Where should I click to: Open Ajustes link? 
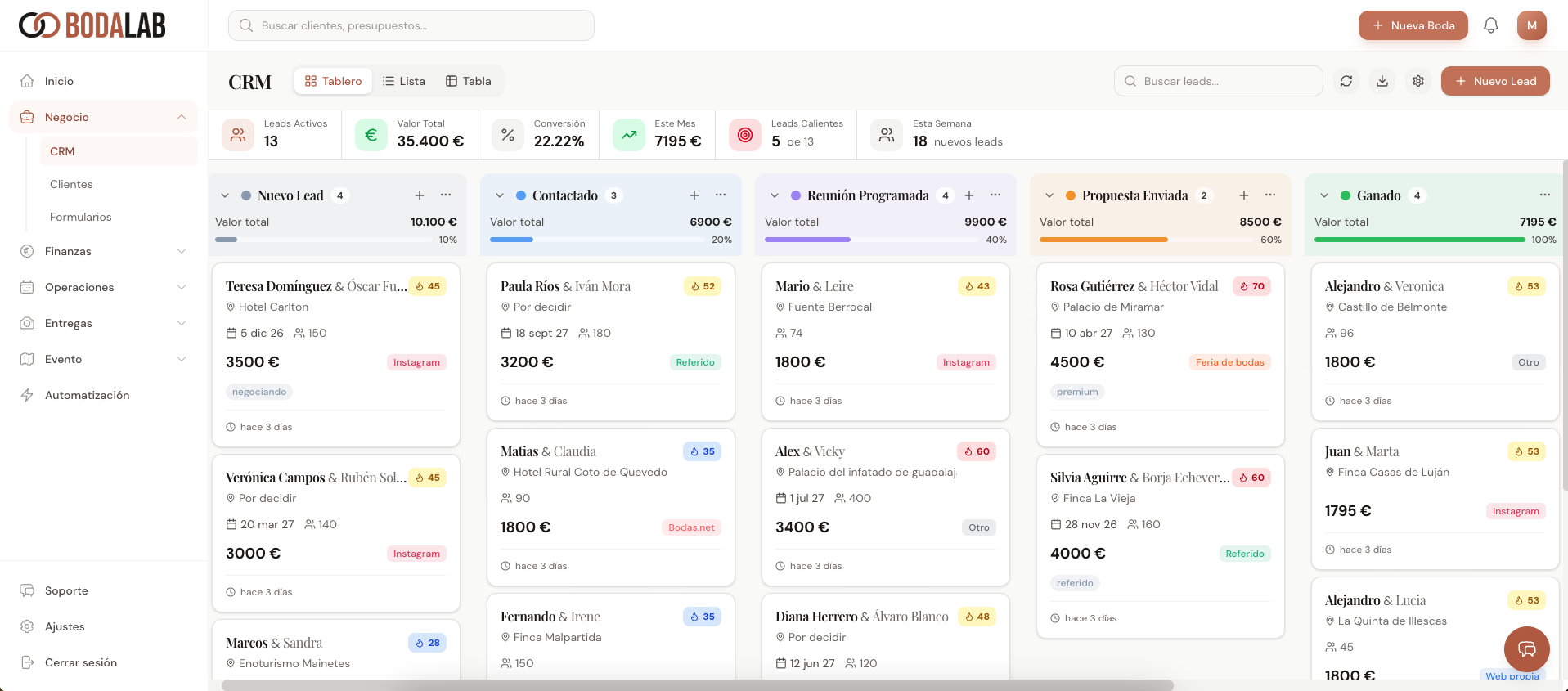click(104, 626)
